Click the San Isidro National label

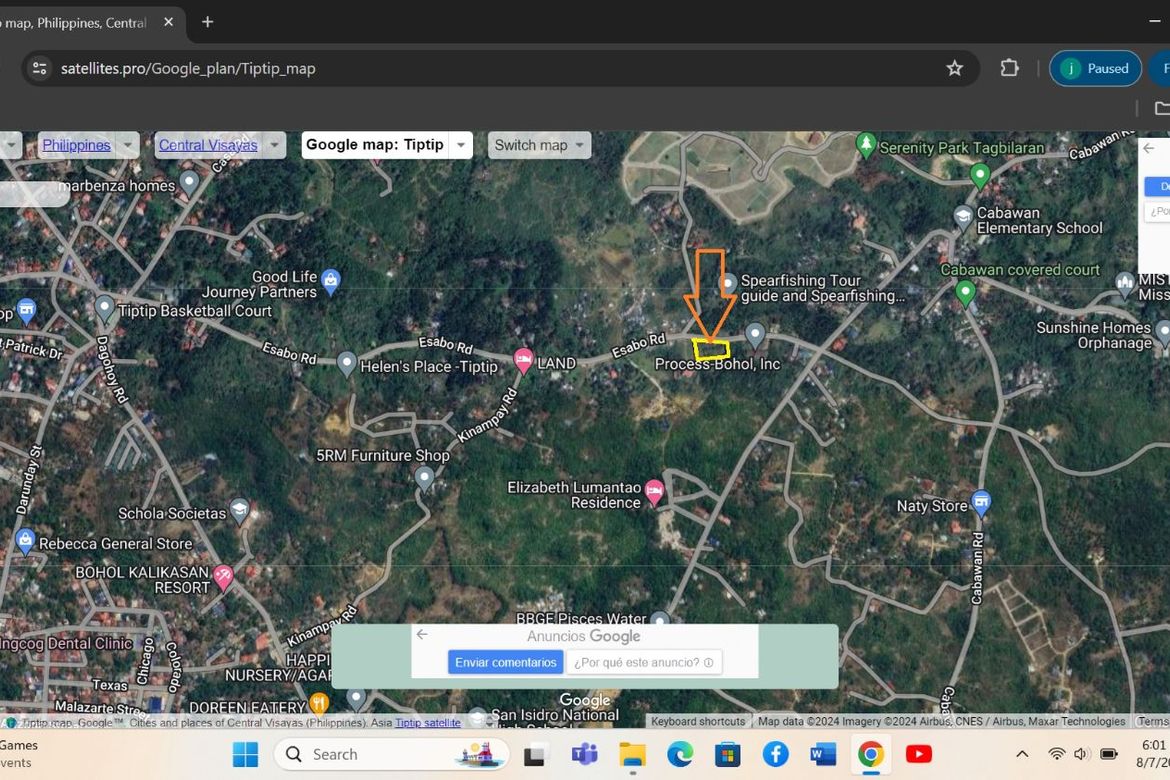pos(555,715)
